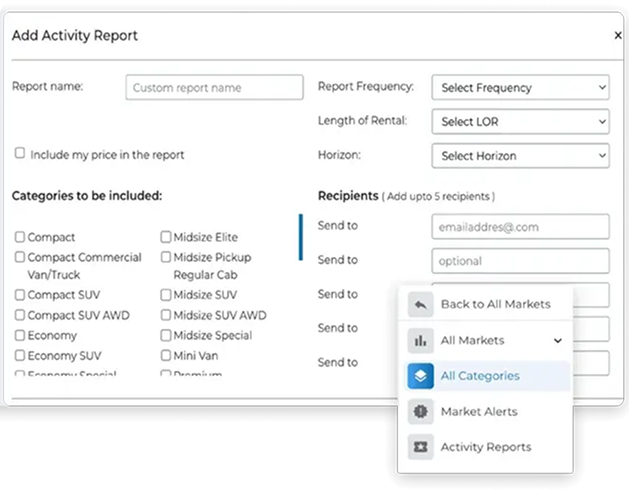Open Market Alerts from the menu
The image size is (629, 493).
click(x=485, y=411)
